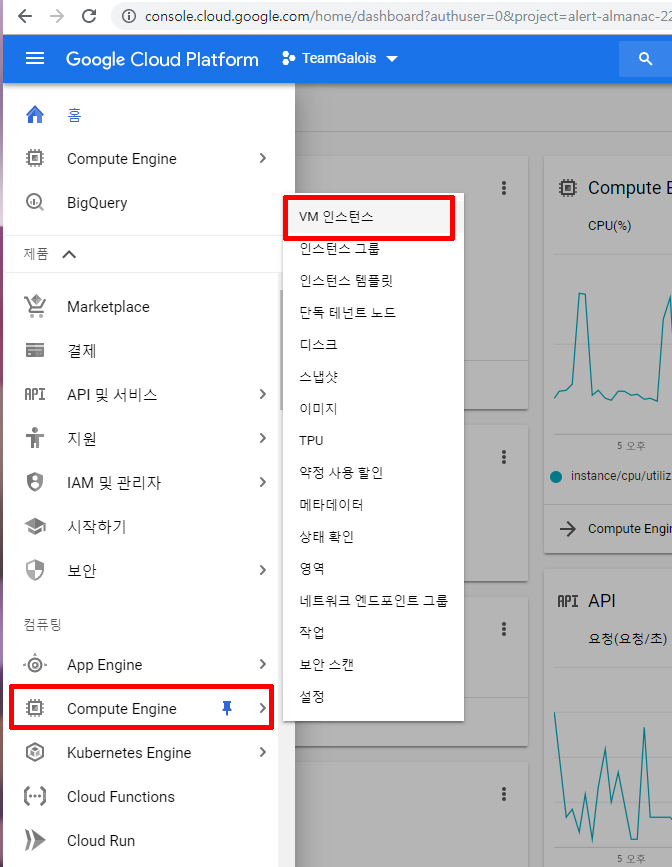The width and height of the screenshot is (672, 867).
Task: Reload the page with refresh icon
Action: (89, 16)
